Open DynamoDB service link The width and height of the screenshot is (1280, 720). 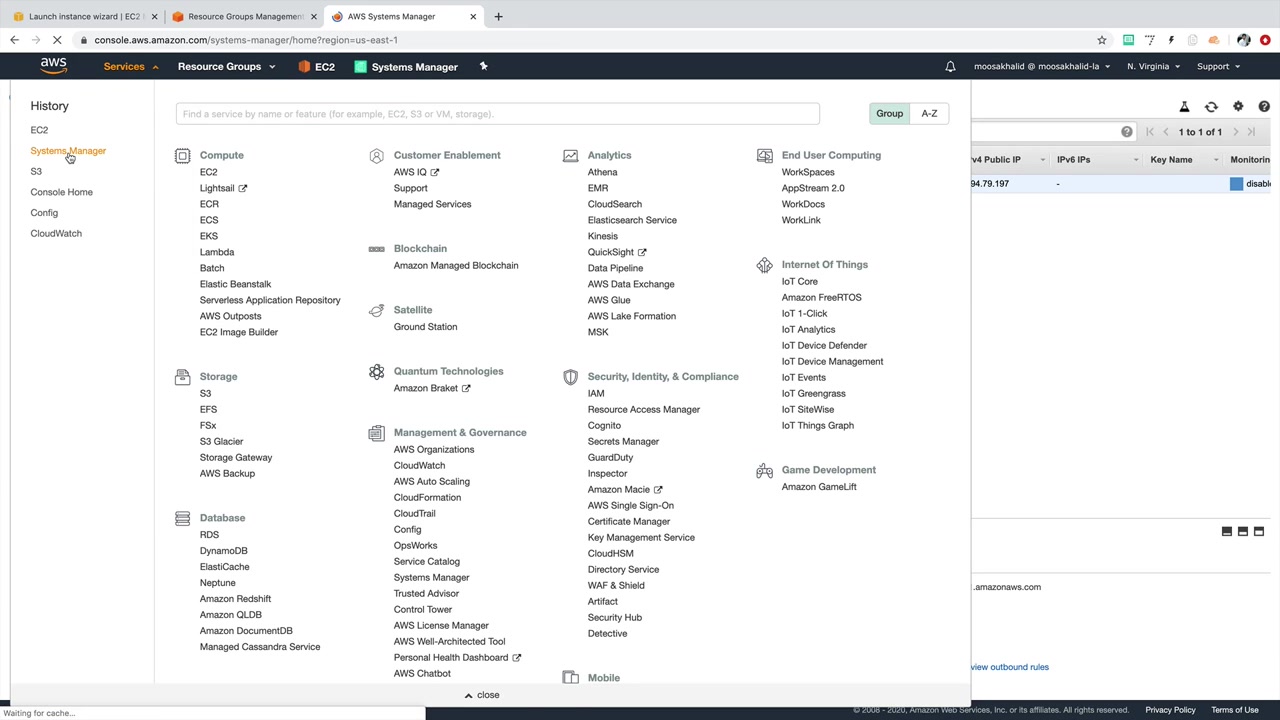[223, 551]
